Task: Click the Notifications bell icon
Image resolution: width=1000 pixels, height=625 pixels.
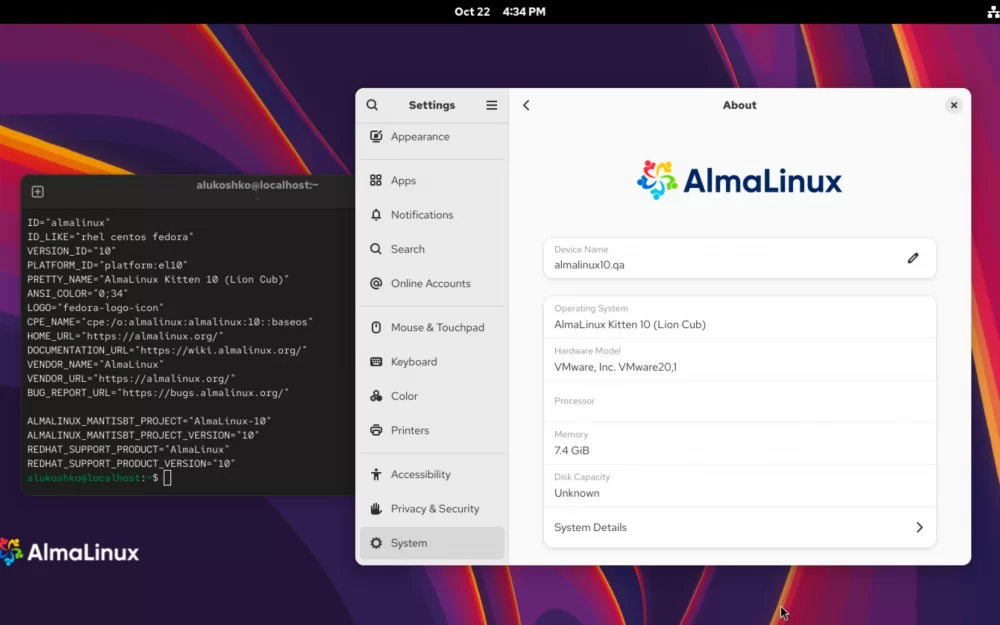Action: click(376, 215)
